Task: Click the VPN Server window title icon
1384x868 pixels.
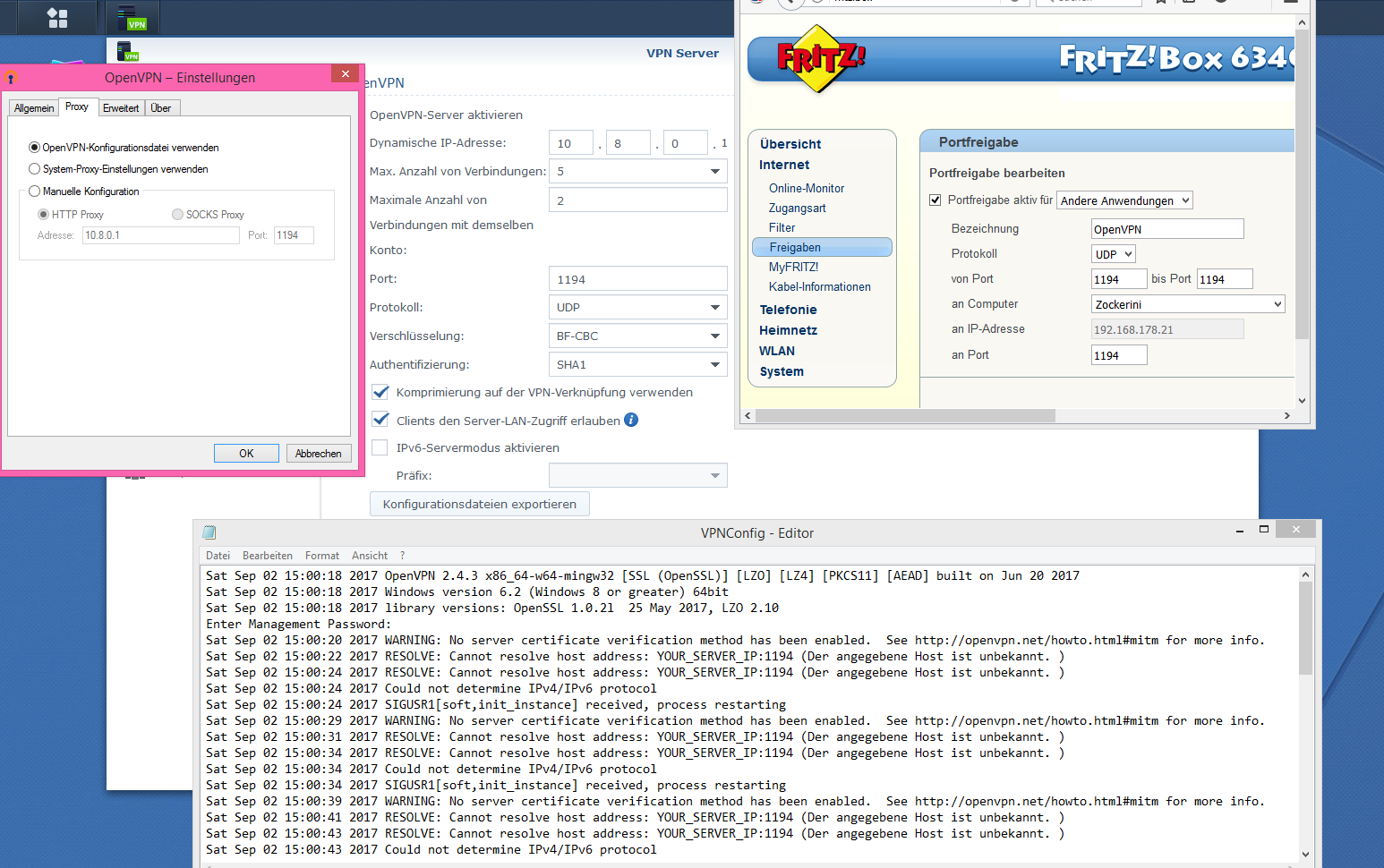Action: 127,51
